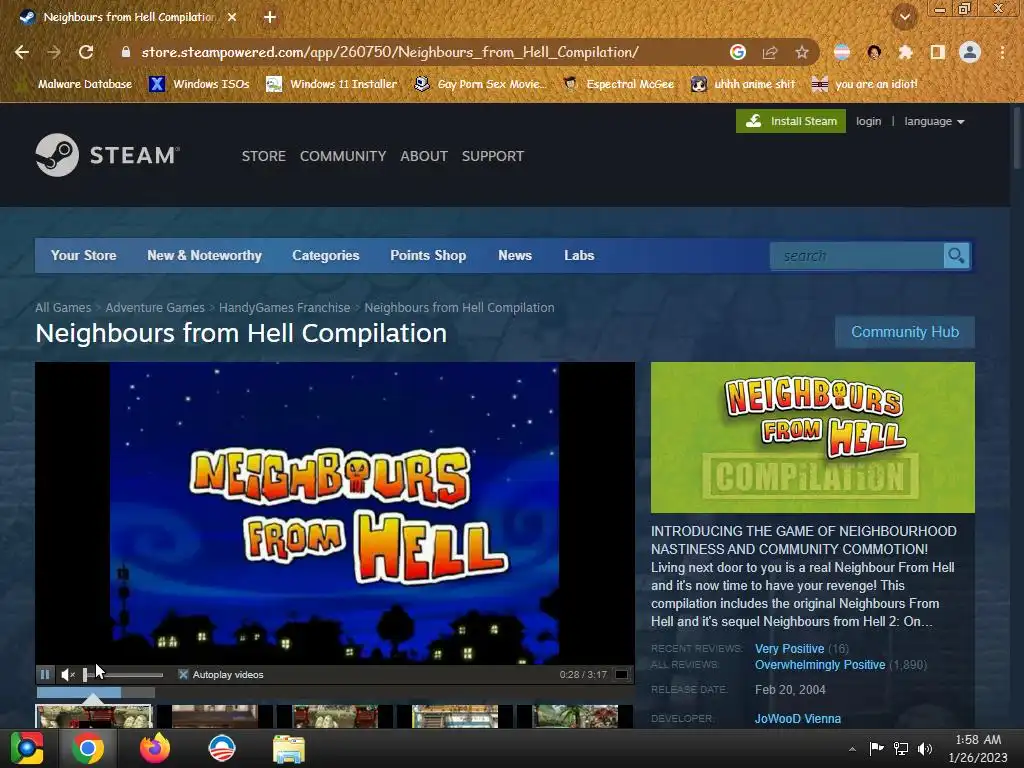1024x768 pixels.
Task: Open the Very Positive recent reviews link
Action: tap(790, 648)
